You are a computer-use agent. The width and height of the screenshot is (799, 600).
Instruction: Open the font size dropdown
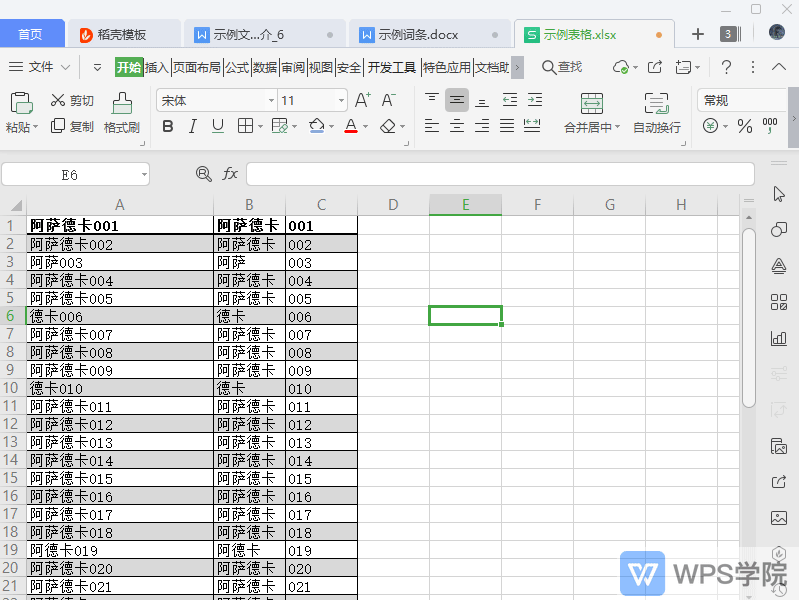coord(341,101)
